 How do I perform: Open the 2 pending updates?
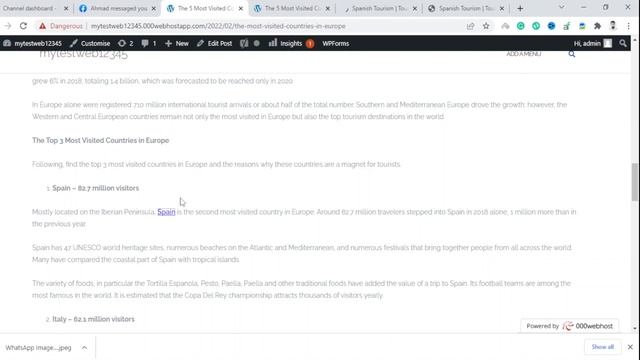[126, 43]
